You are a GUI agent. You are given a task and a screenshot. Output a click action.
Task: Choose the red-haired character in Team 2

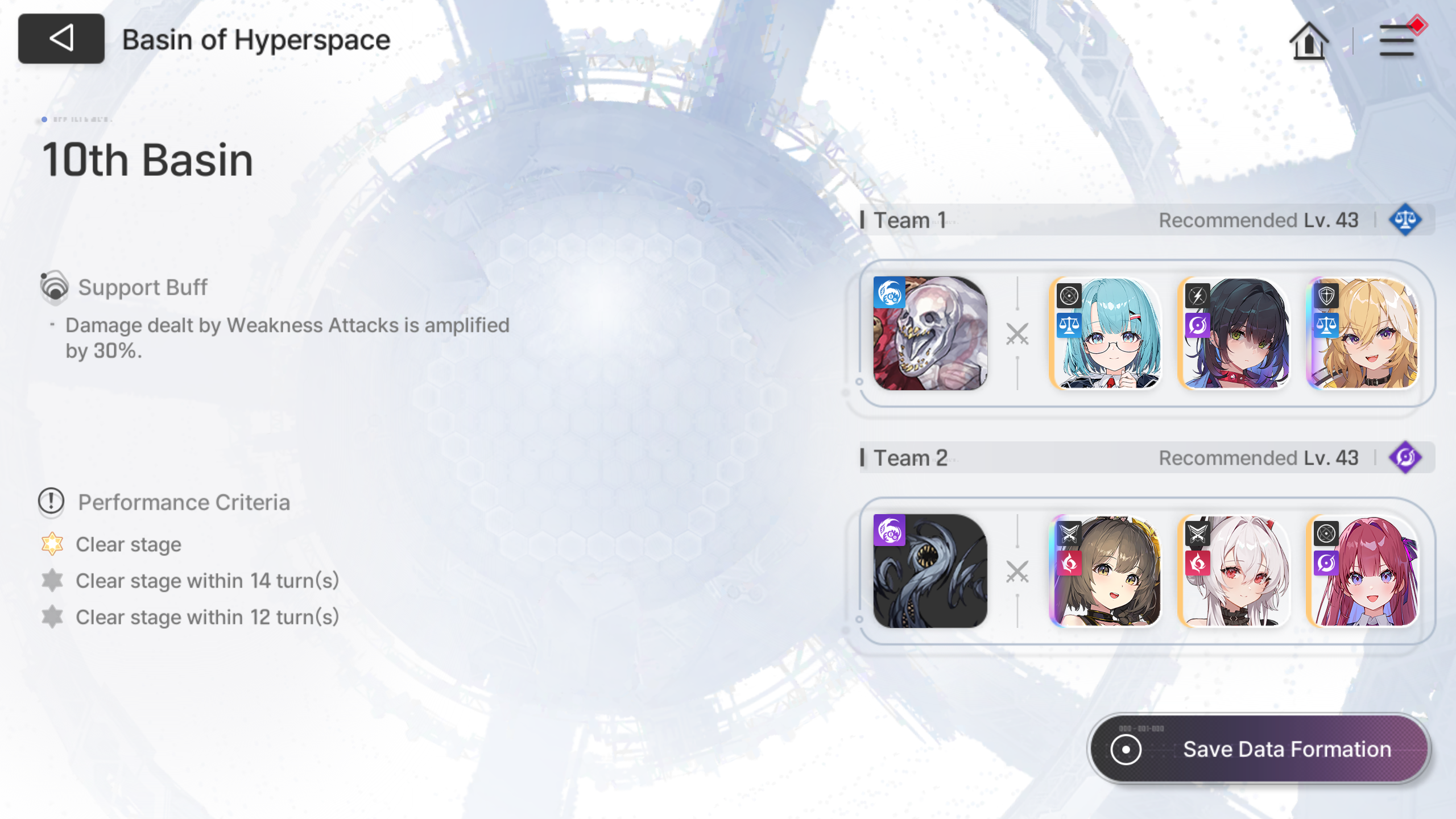[1362, 571]
